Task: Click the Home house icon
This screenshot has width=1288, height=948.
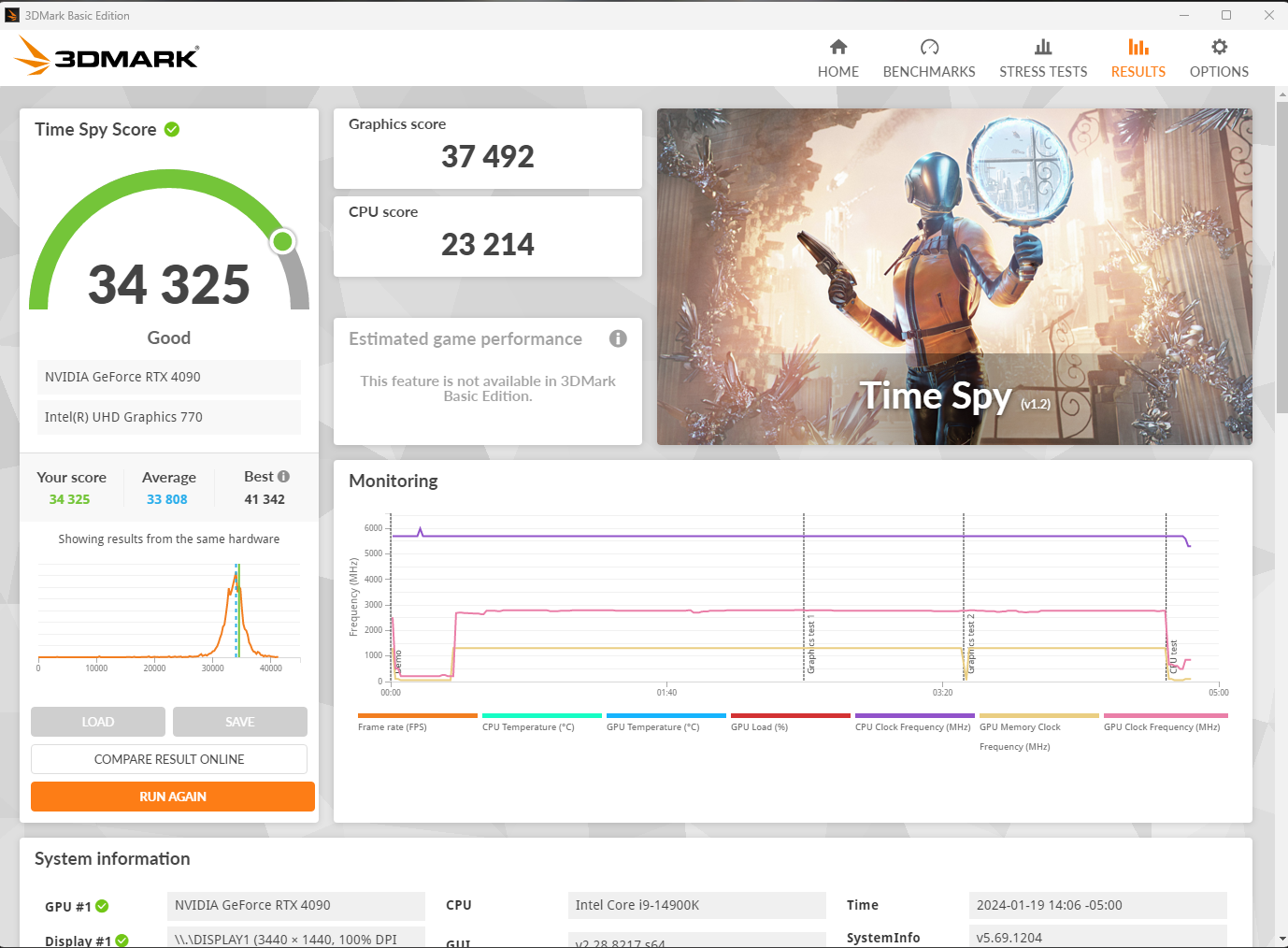Action: [838, 47]
